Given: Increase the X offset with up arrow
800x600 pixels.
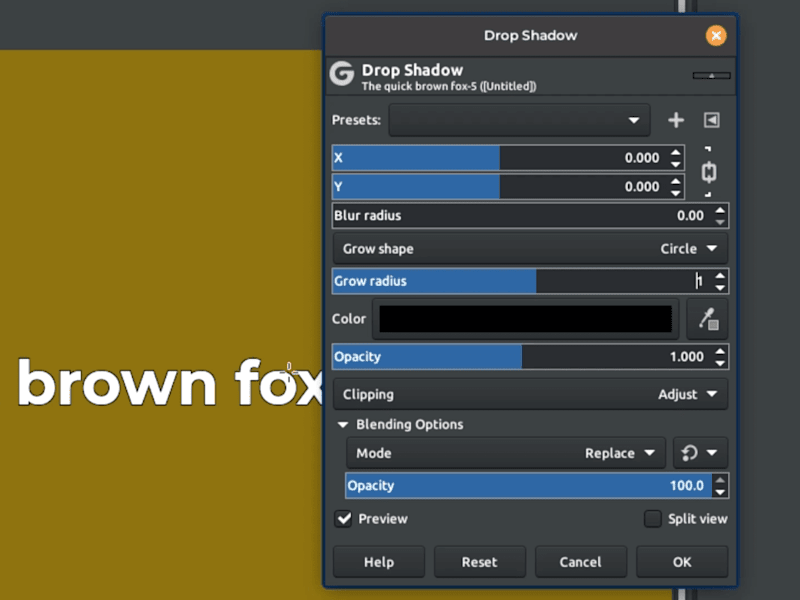Looking at the screenshot, I should point(676,153).
